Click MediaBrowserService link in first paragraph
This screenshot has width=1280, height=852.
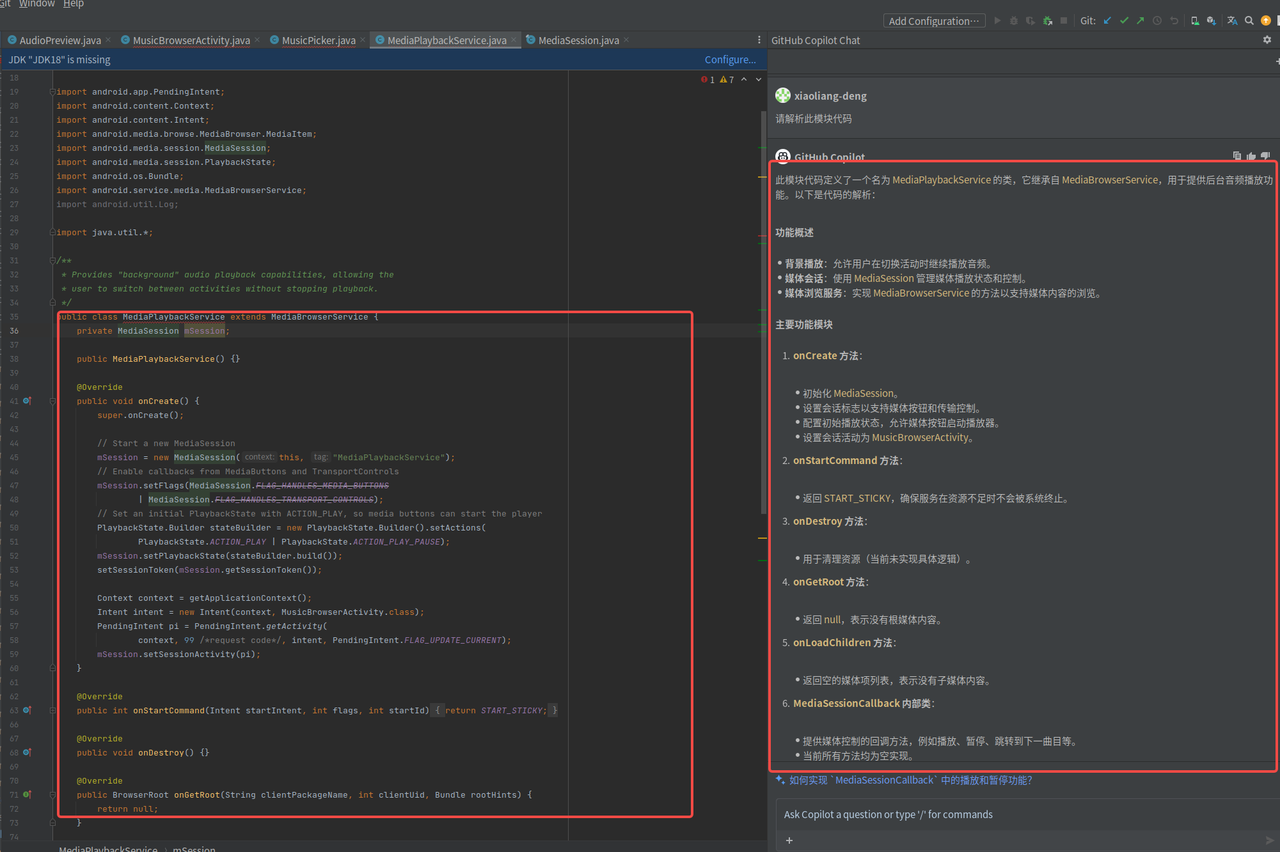pyautogui.click(x=1110, y=180)
